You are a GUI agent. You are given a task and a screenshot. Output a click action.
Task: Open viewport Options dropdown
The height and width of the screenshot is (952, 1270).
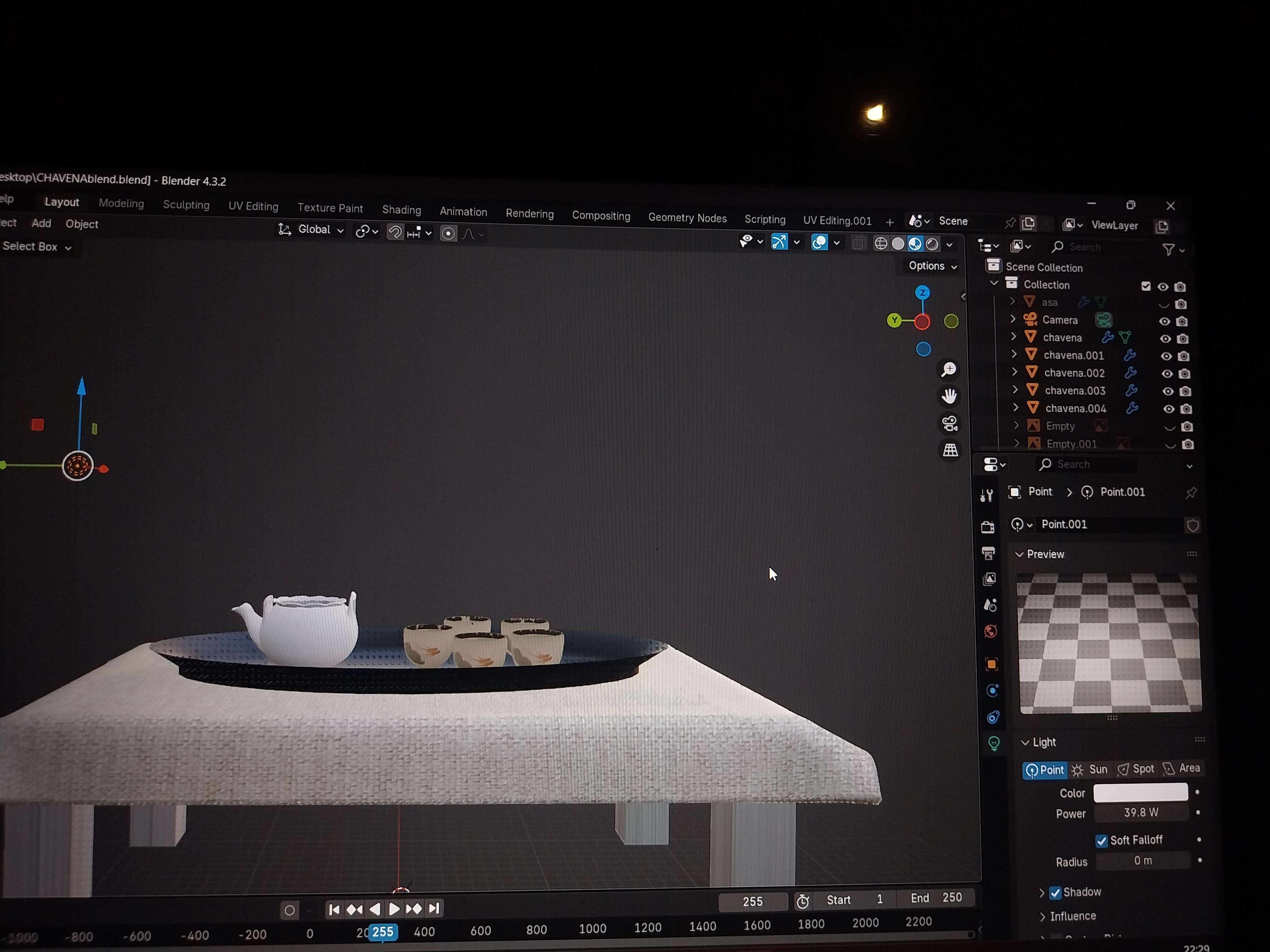coord(932,266)
